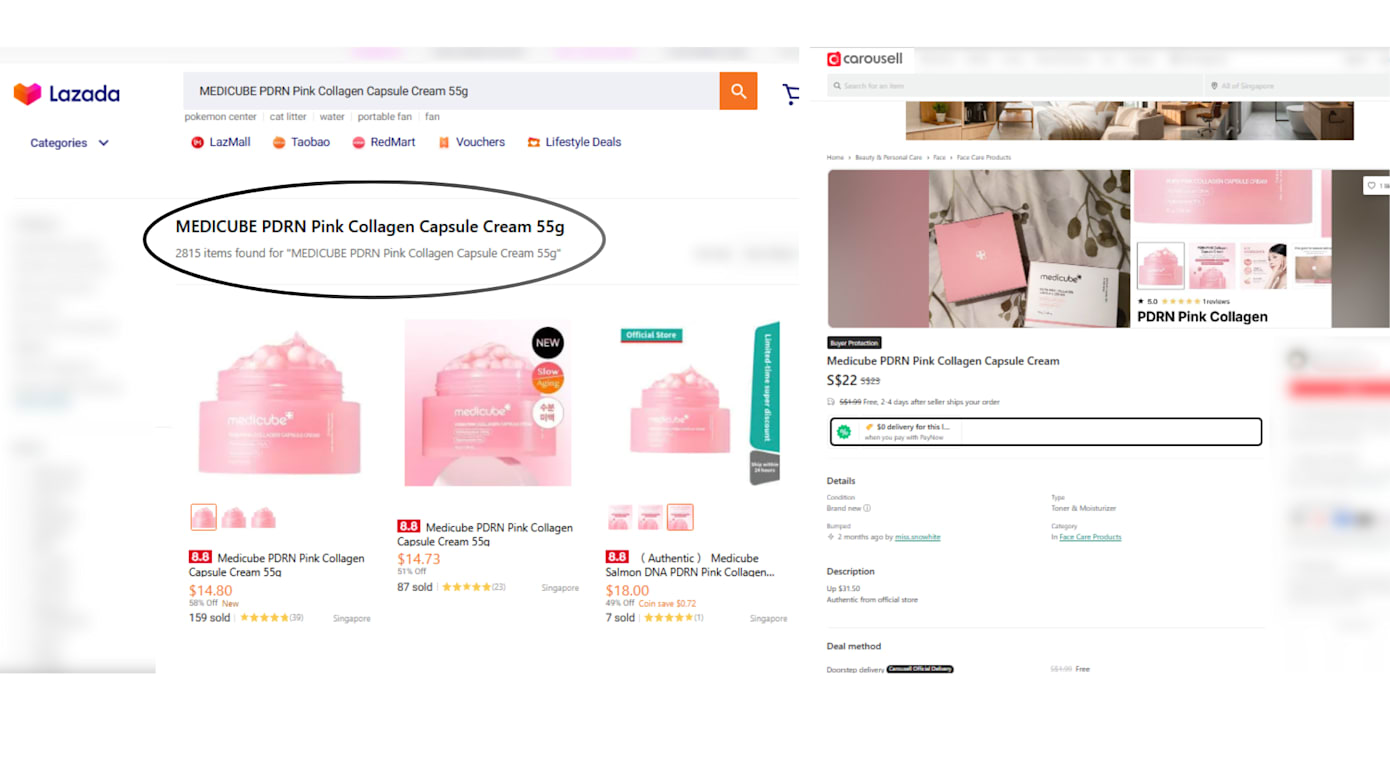Click the Carousell logo
Image resolution: width=1390 pixels, height=780 pixels.
point(864,59)
